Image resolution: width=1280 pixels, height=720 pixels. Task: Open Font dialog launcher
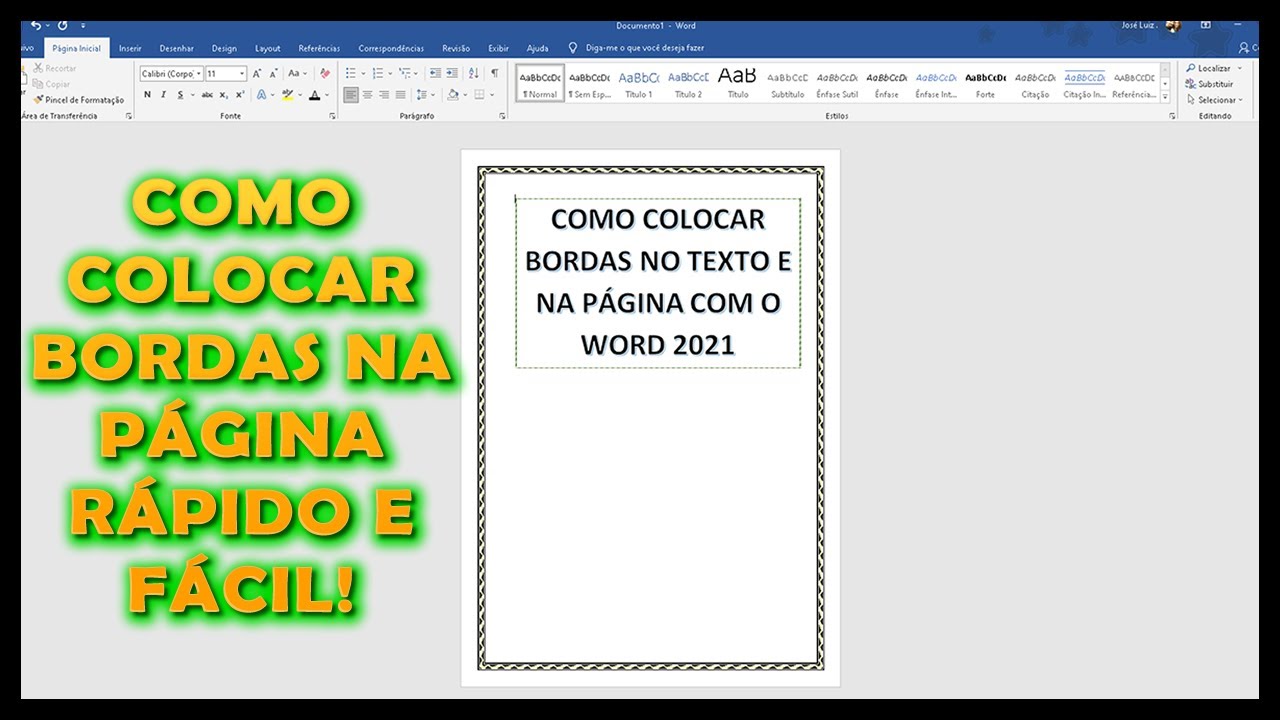[x=332, y=116]
